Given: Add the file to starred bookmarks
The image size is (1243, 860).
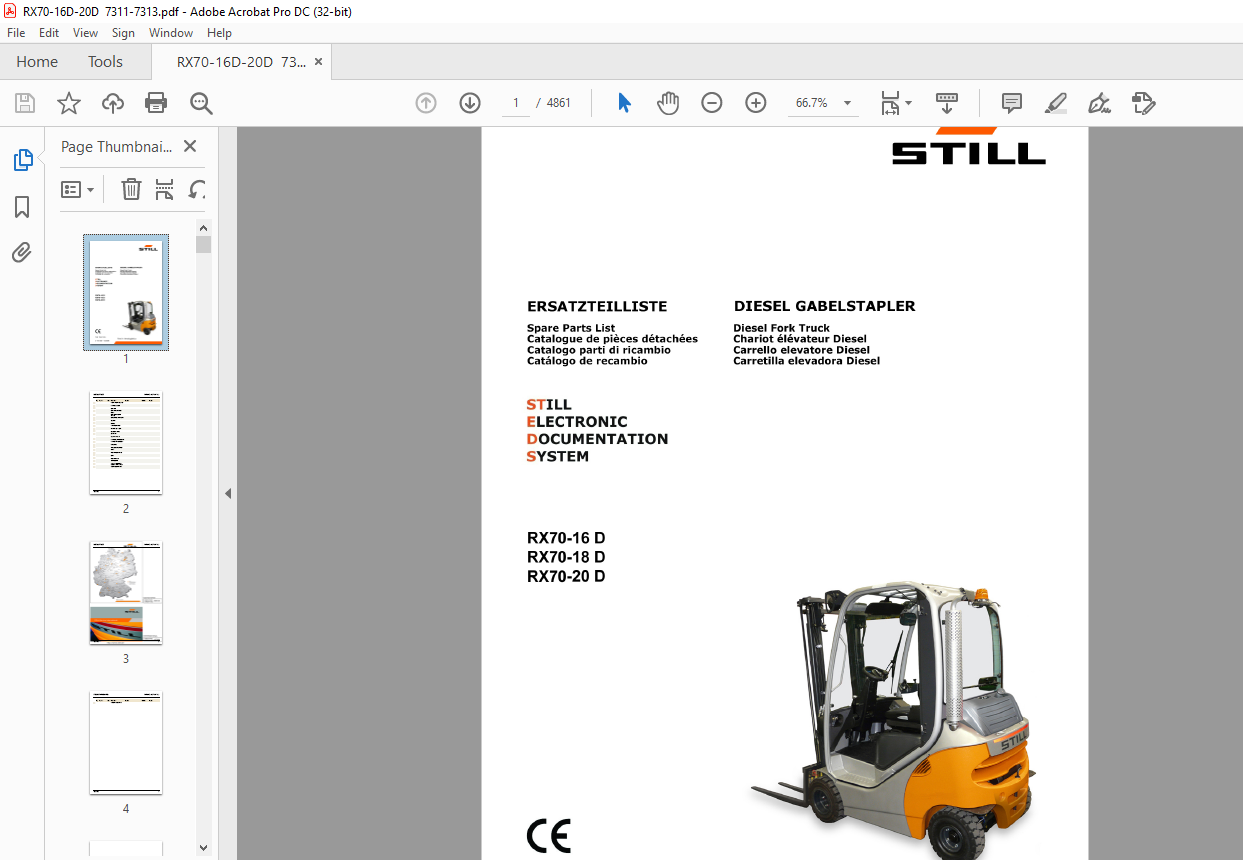Looking at the screenshot, I should (68, 103).
